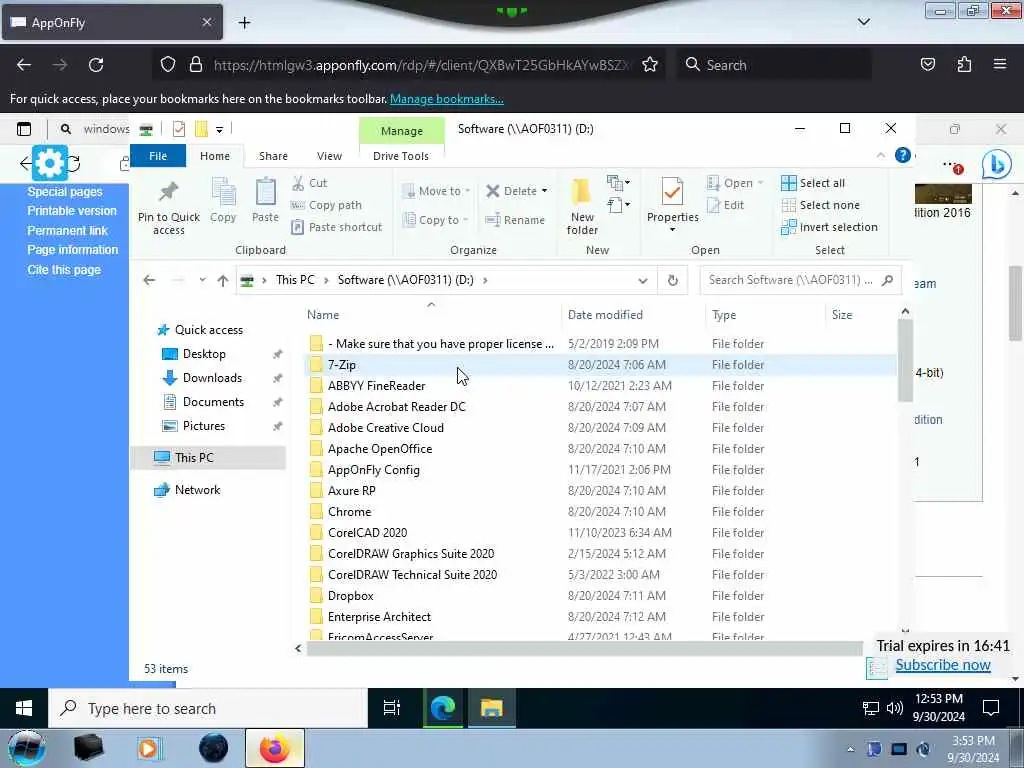The height and width of the screenshot is (768, 1024).
Task: Click the Subscribe now link
Action: point(942,665)
